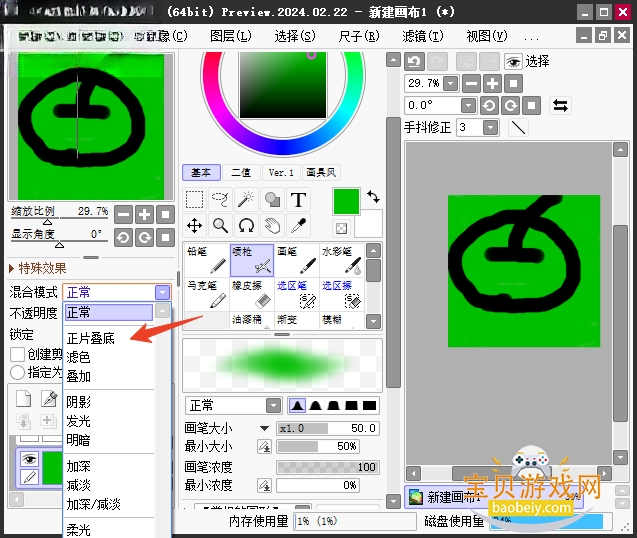Choose 滤色 blend mode
The image size is (637, 538).
click(78, 357)
